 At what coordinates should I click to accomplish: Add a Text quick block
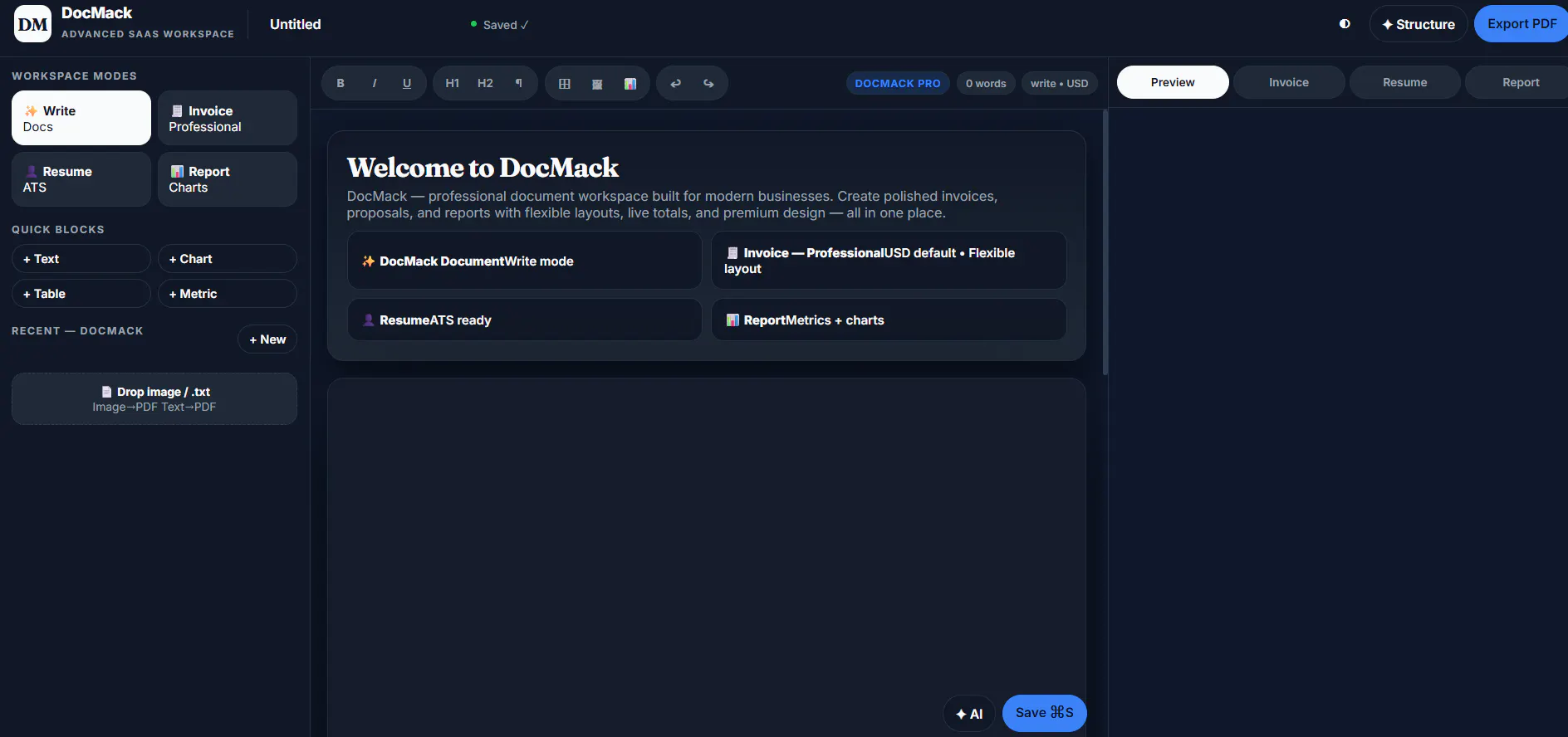click(x=81, y=259)
